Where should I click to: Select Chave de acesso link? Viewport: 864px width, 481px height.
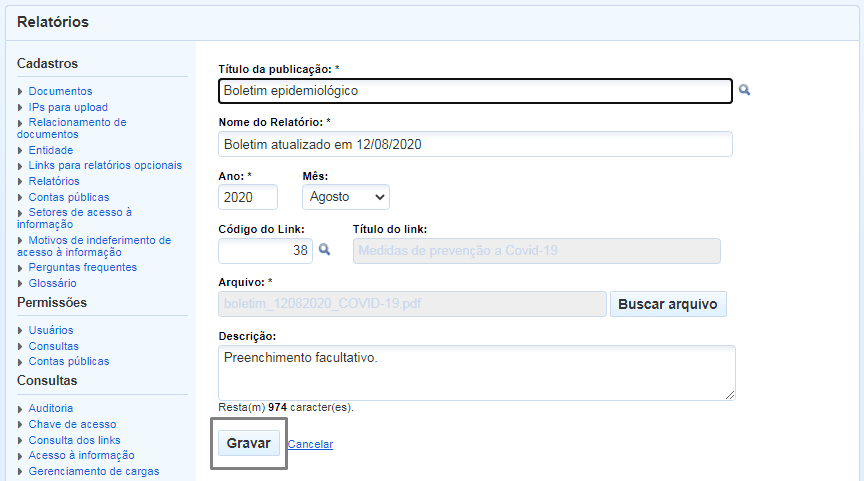point(72,424)
